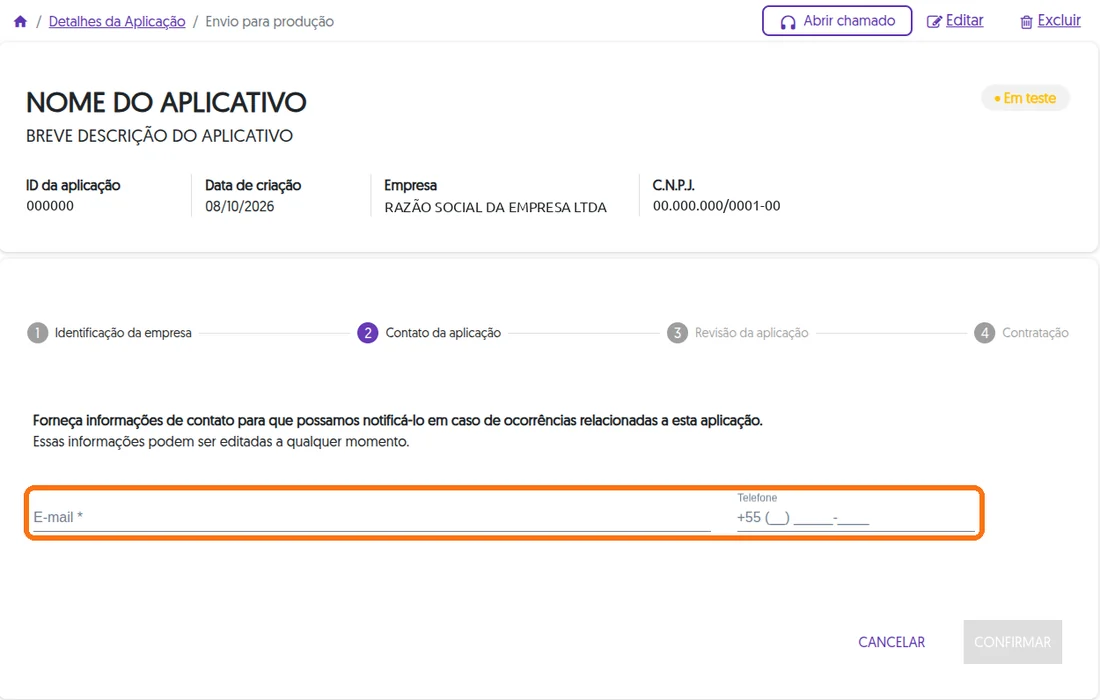1100x700 pixels.
Task: Click the NOME DO APLICATIVO heading
Action: click(x=166, y=102)
